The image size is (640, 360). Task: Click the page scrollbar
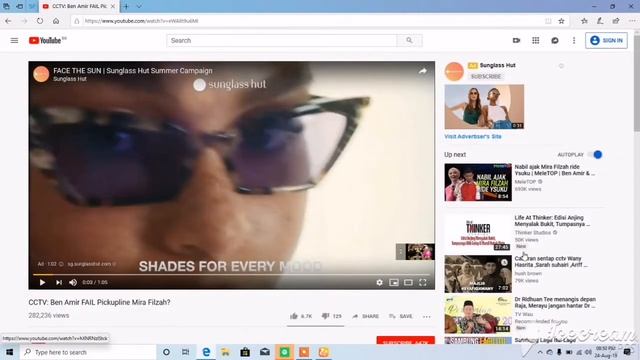pos(636,82)
